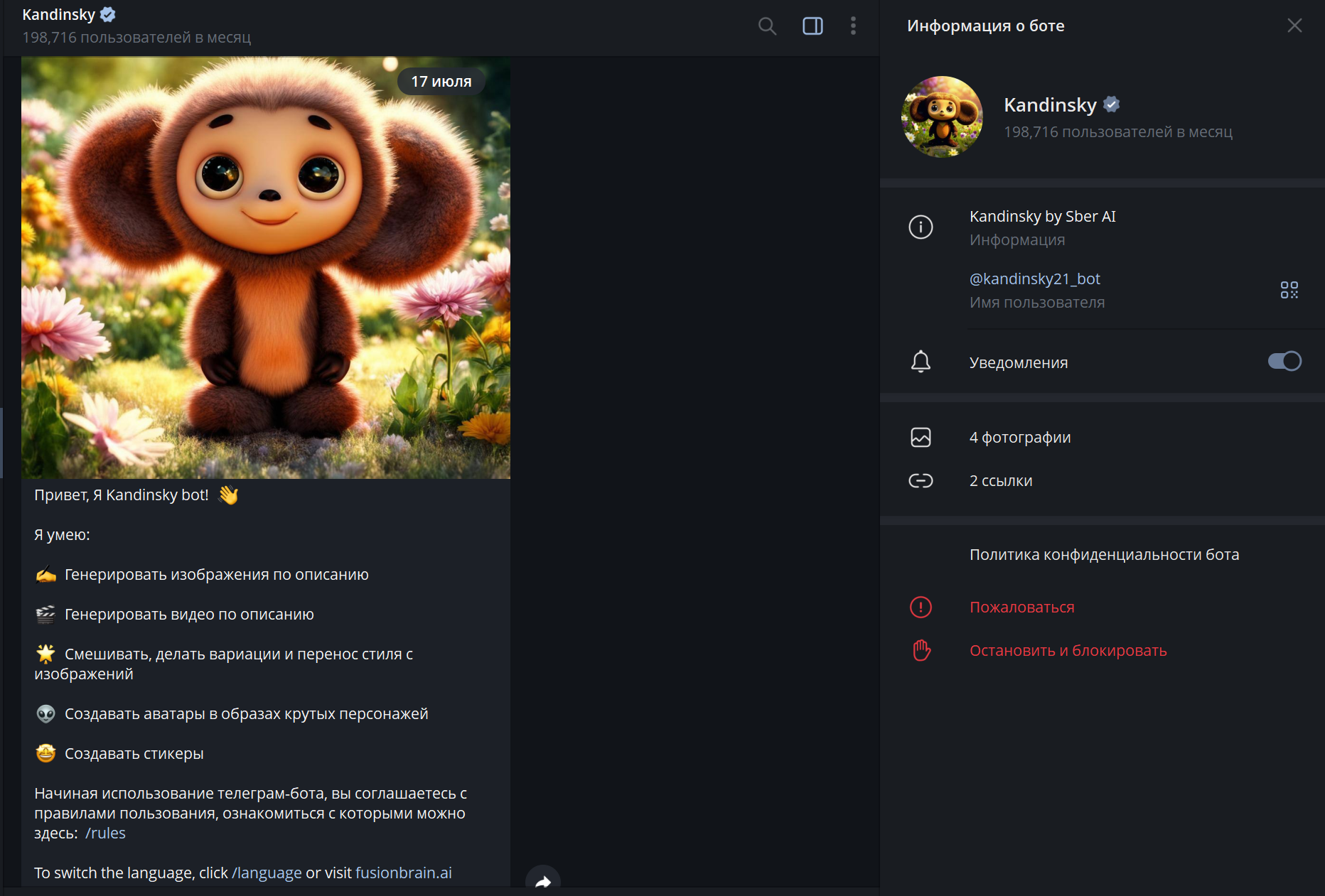Click the link chain icon

coord(921,481)
